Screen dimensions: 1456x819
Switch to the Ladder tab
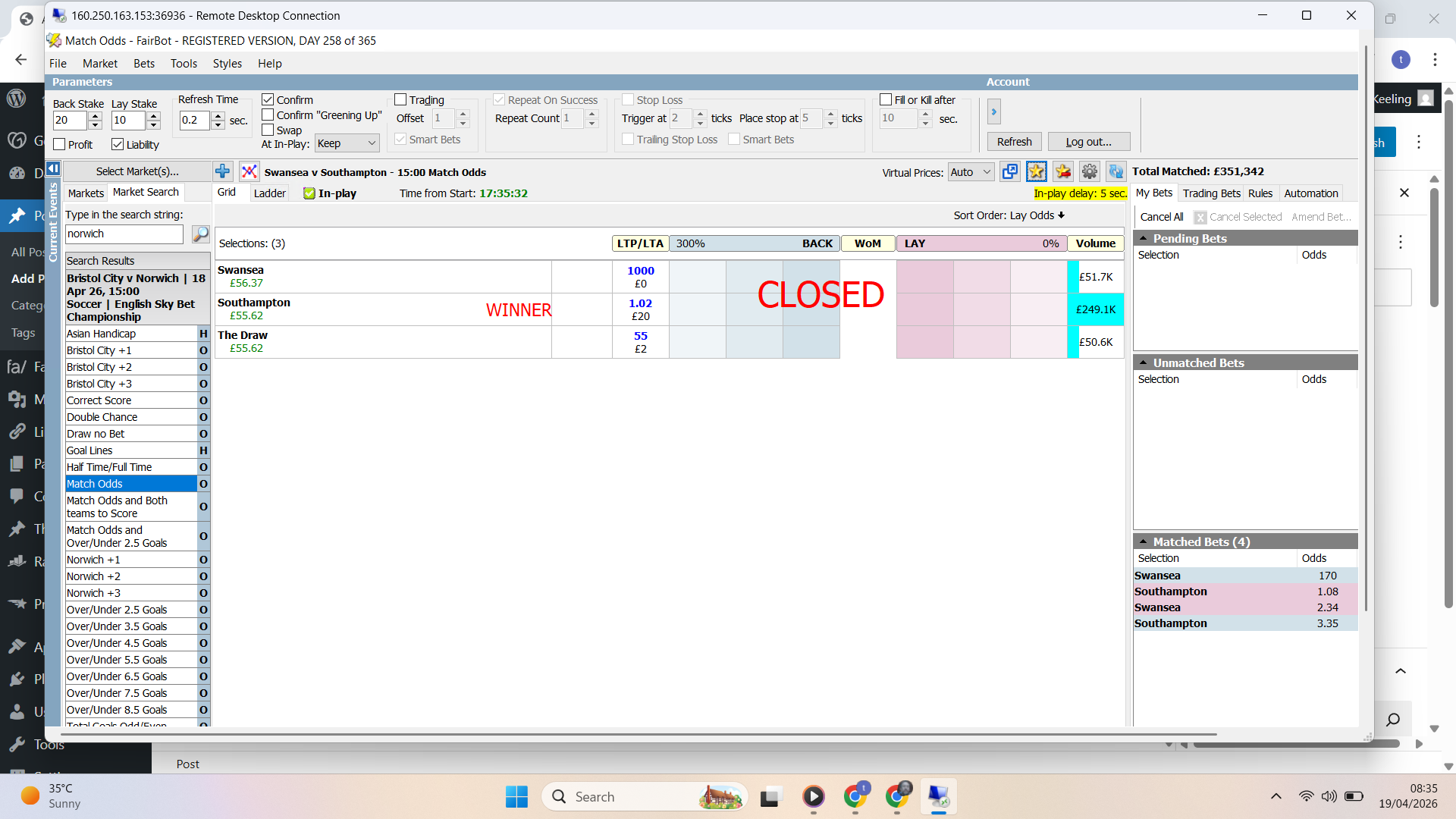[x=269, y=193]
